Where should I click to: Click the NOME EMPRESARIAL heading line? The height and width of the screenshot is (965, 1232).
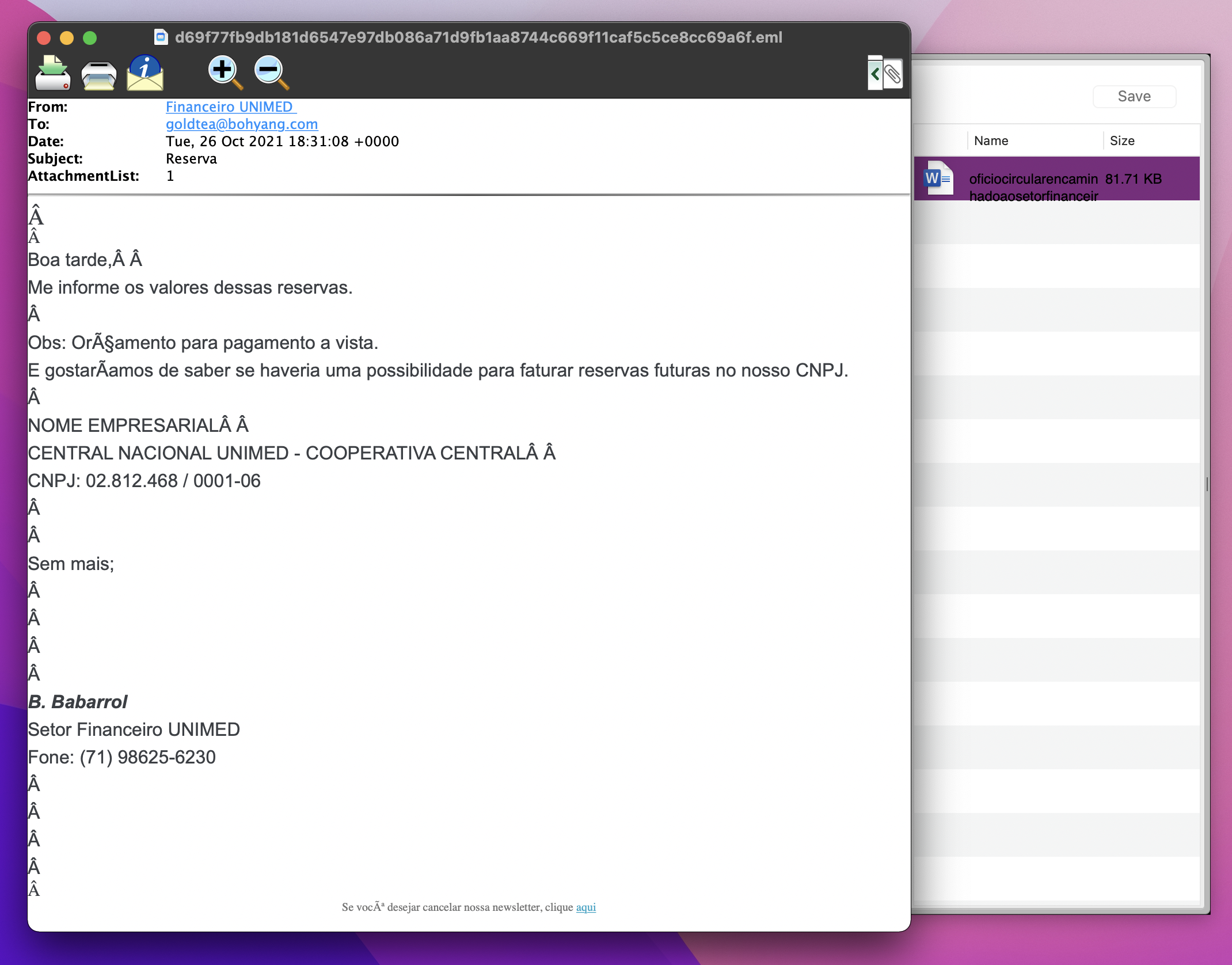pos(138,425)
